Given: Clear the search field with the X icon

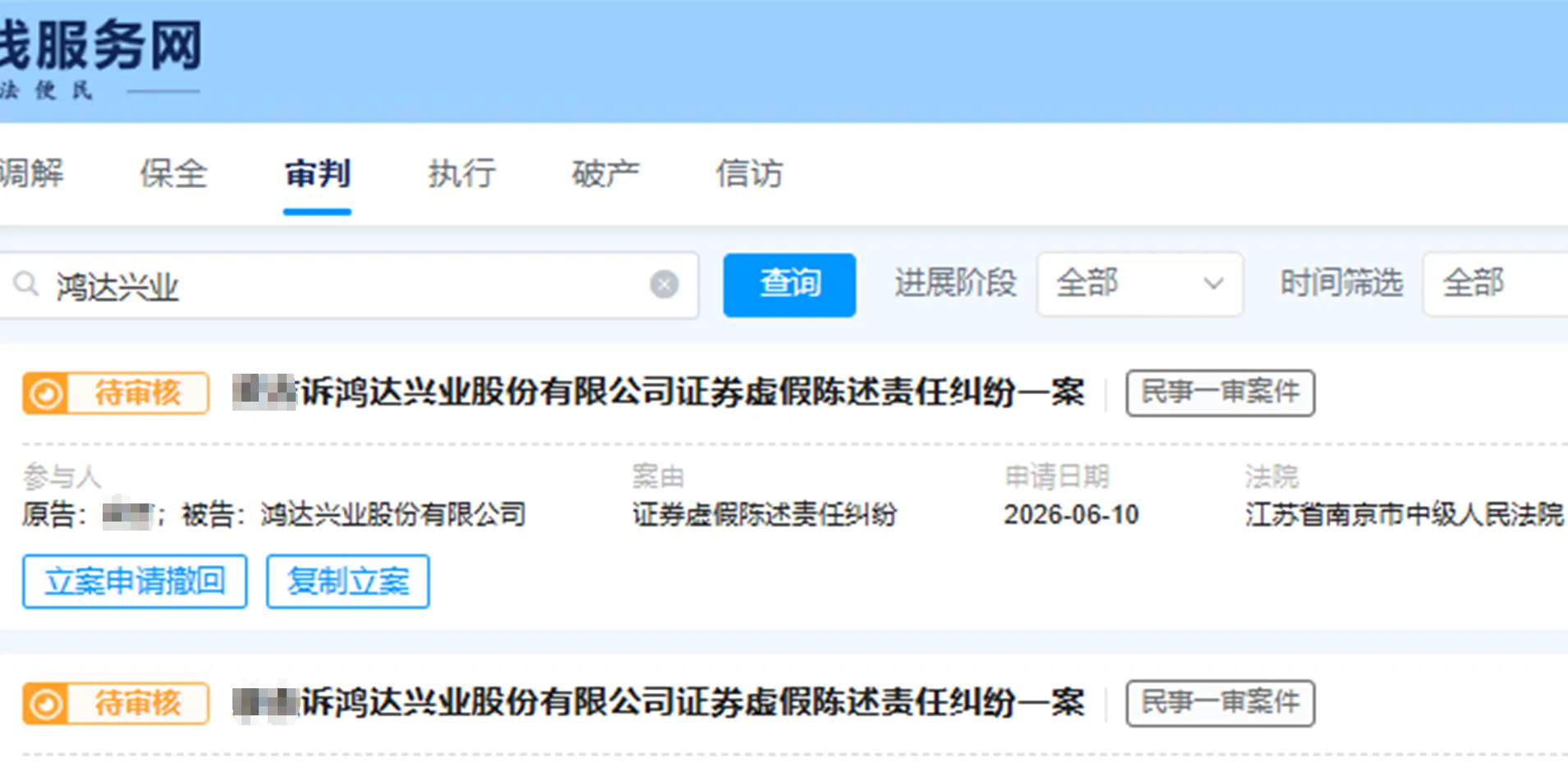Looking at the screenshot, I should tap(664, 285).
